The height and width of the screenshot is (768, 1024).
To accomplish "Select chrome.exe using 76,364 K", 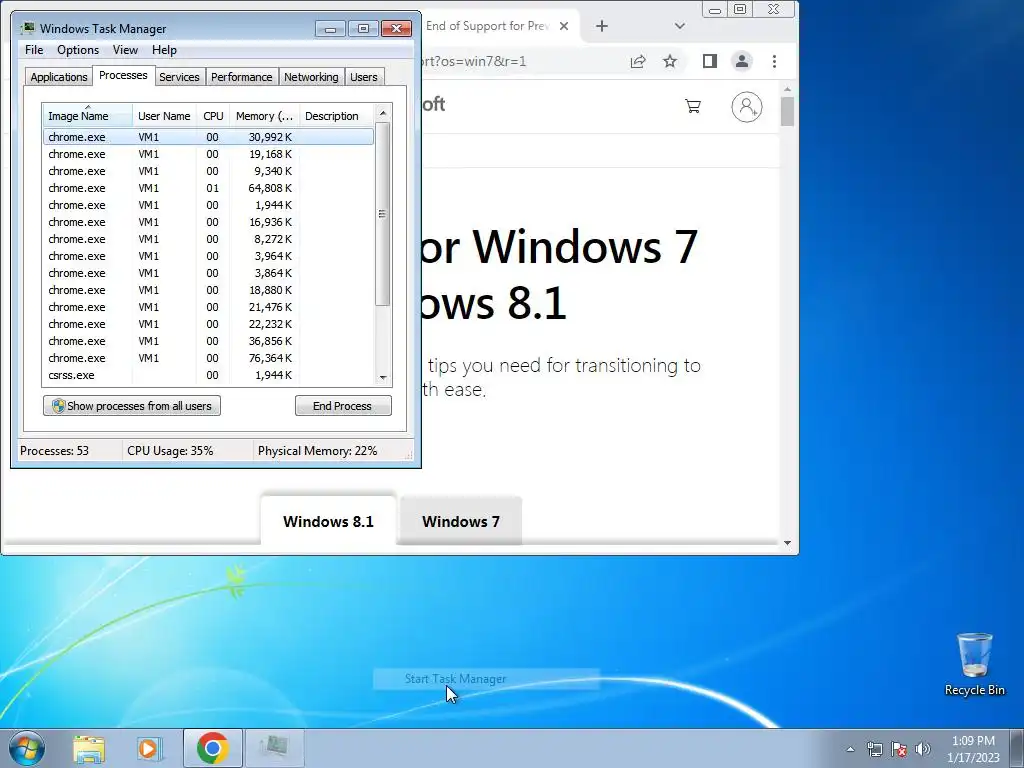I will 208,358.
